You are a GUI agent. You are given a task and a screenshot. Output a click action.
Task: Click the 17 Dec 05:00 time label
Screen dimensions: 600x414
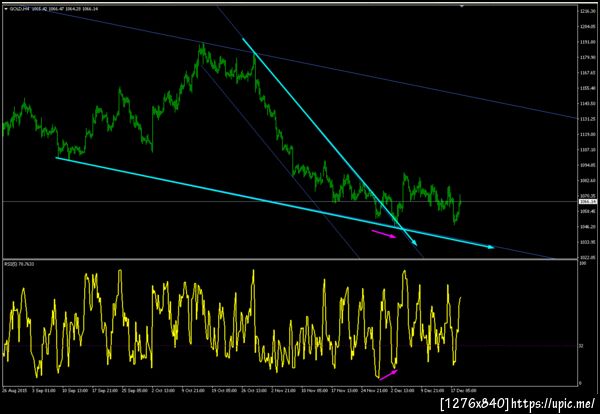click(x=466, y=391)
